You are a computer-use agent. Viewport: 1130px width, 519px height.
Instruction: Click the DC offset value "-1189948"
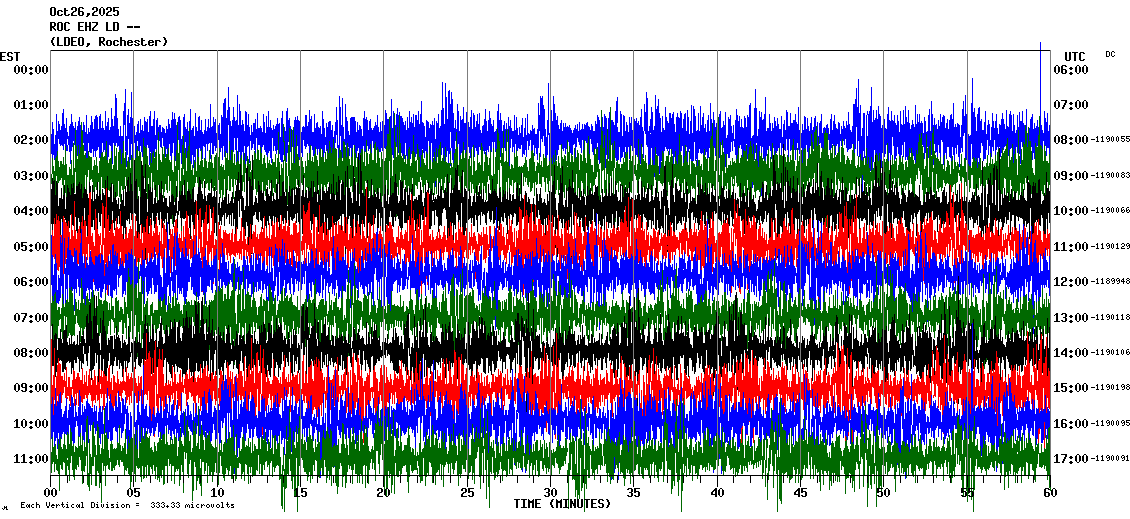(x=1110, y=282)
